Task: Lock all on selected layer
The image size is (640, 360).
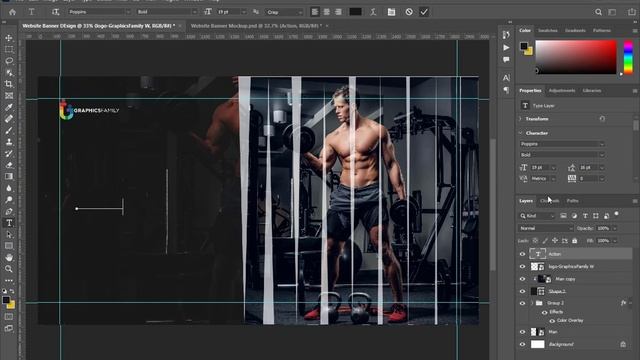Action: (575, 241)
